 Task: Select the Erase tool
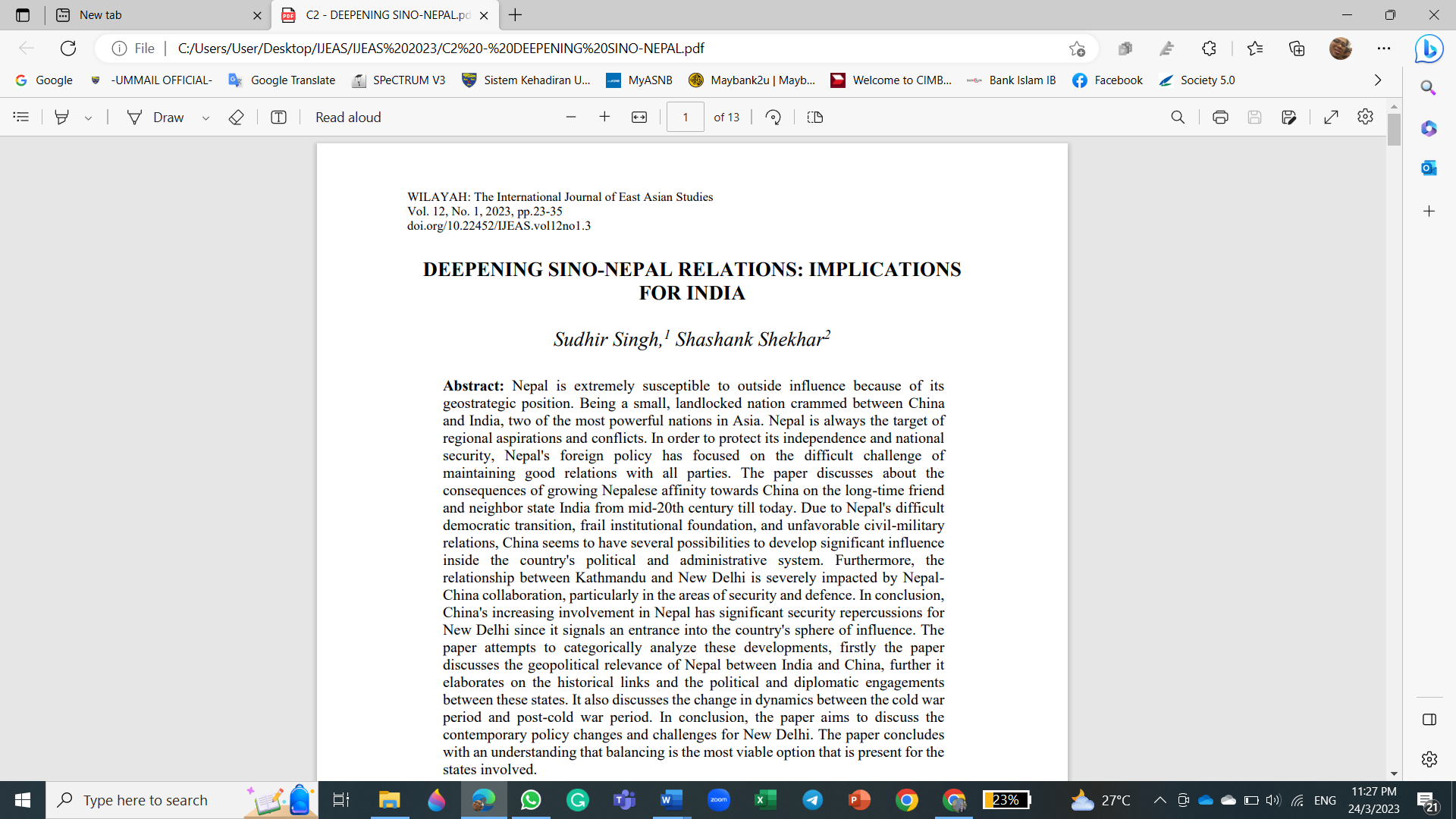[x=236, y=117]
